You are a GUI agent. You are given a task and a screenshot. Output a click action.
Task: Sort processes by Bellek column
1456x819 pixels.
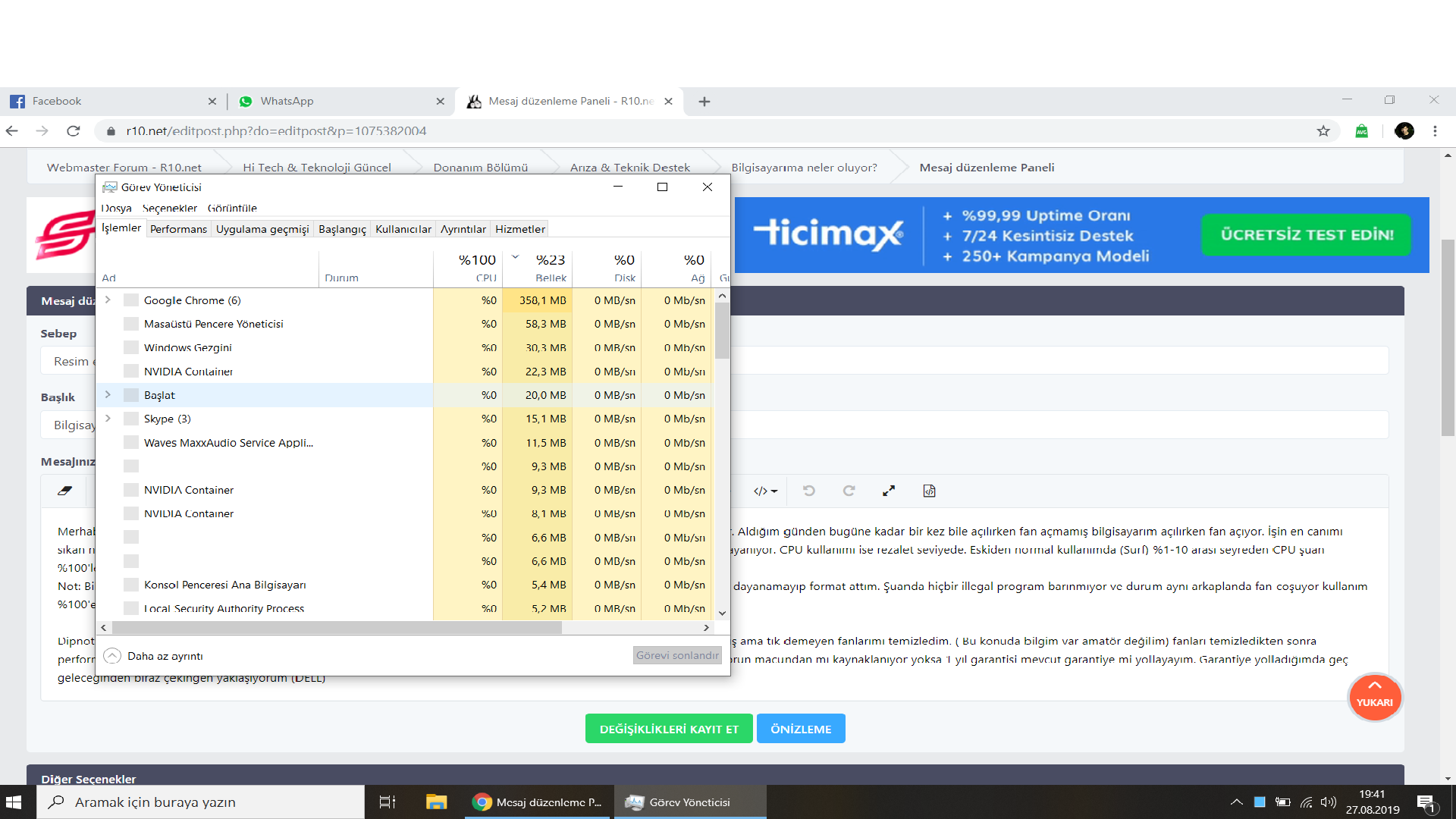pos(538,268)
